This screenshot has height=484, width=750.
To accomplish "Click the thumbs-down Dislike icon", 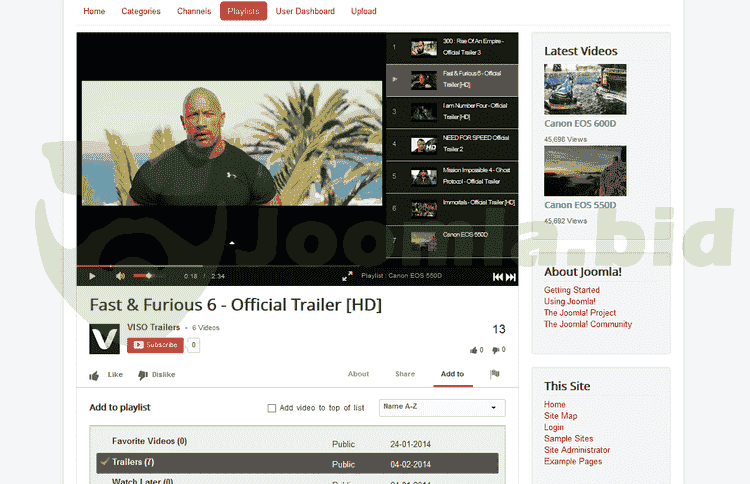I will (x=143, y=375).
